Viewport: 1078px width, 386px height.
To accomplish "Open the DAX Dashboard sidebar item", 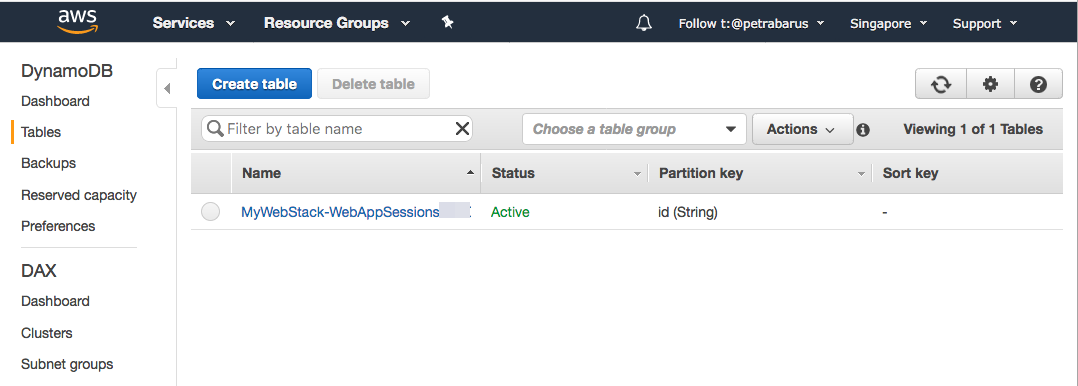I will pos(55,301).
